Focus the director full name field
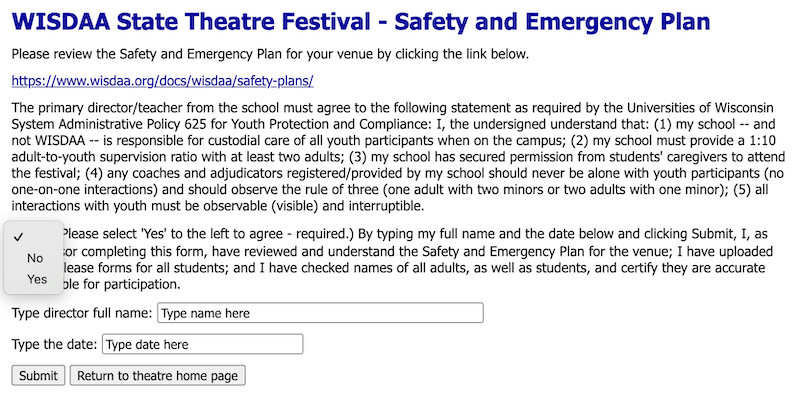The width and height of the screenshot is (800, 399). (320, 313)
